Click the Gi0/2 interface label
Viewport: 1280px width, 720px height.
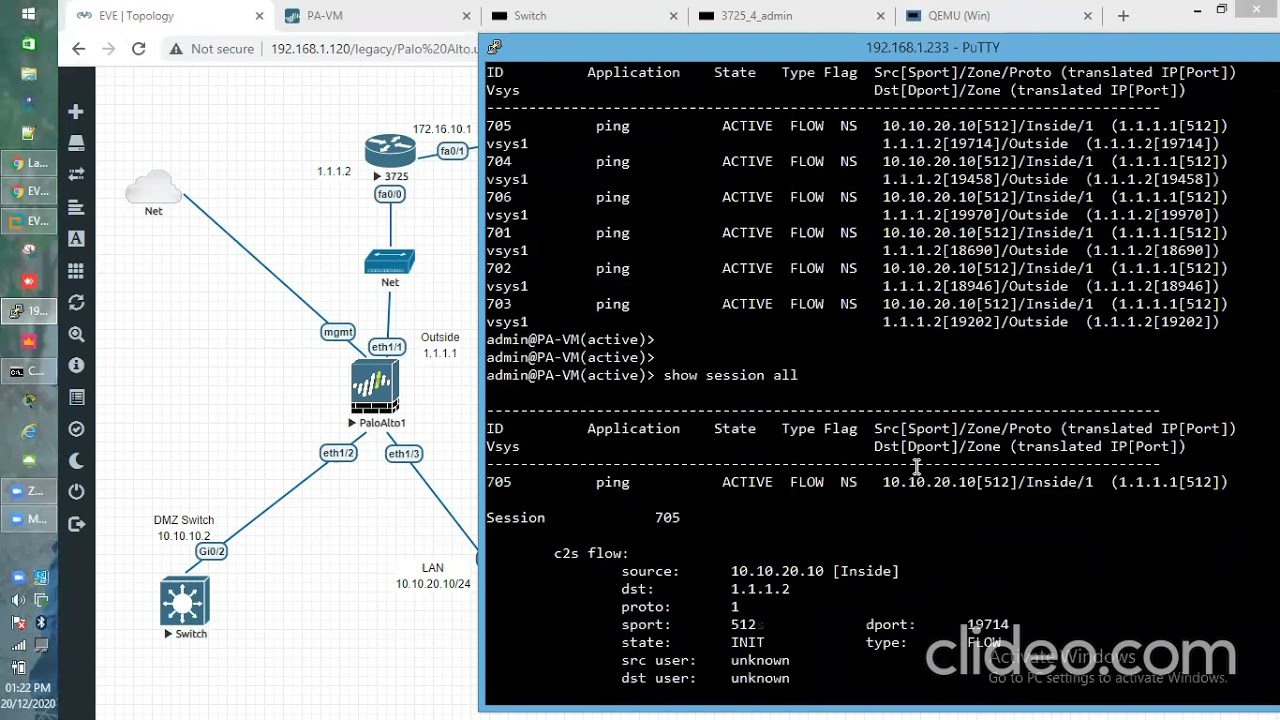click(211, 552)
